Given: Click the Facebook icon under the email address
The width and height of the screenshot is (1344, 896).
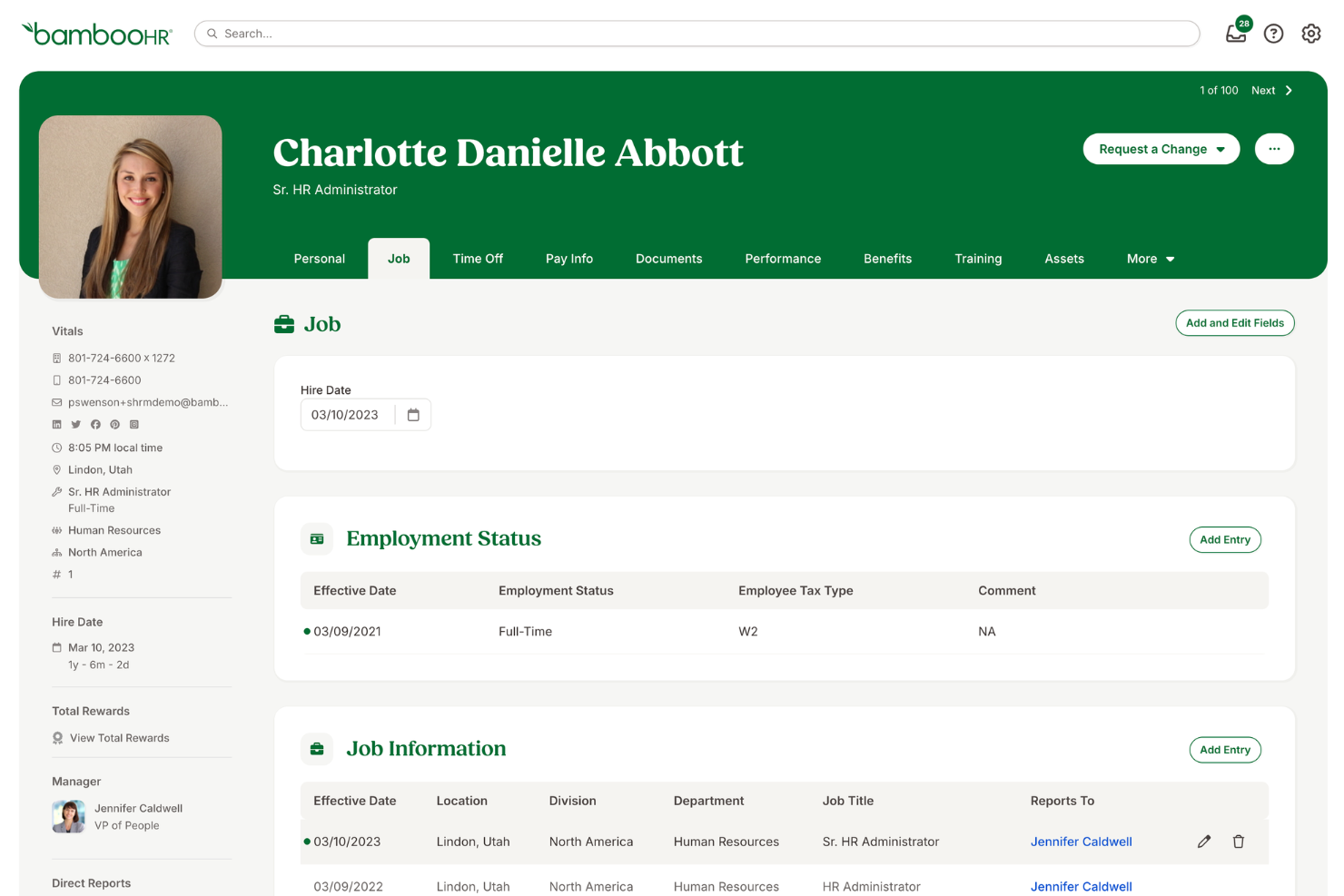Looking at the screenshot, I should coord(95,424).
